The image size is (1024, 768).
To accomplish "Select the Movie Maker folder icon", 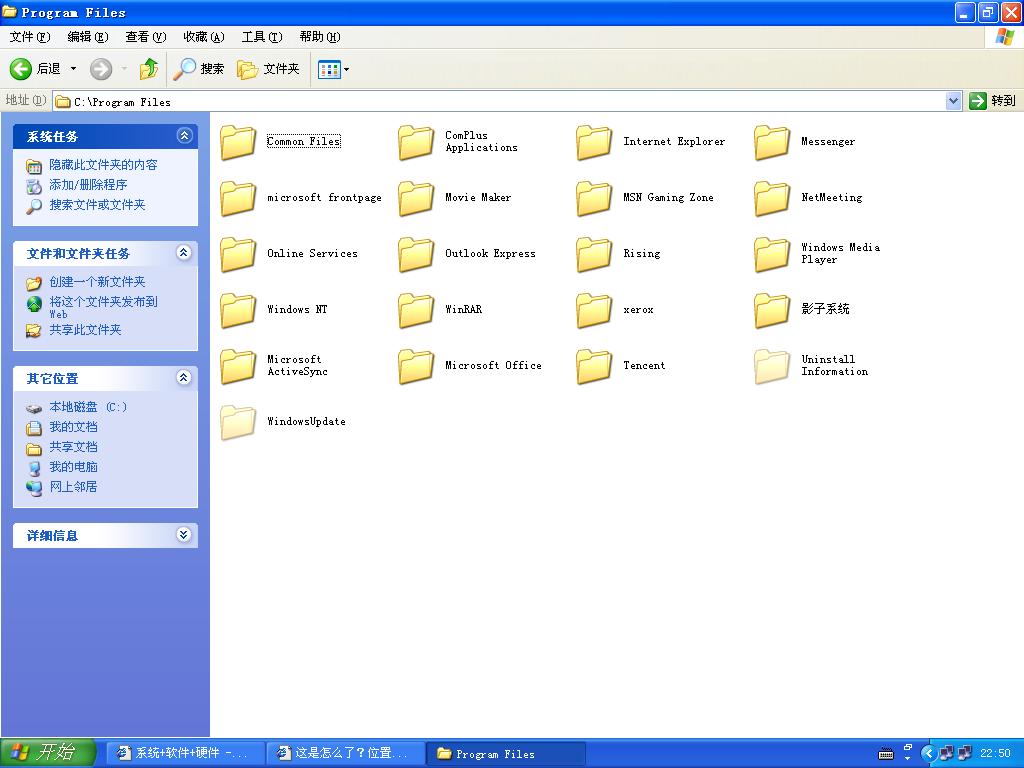I will 416,198.
